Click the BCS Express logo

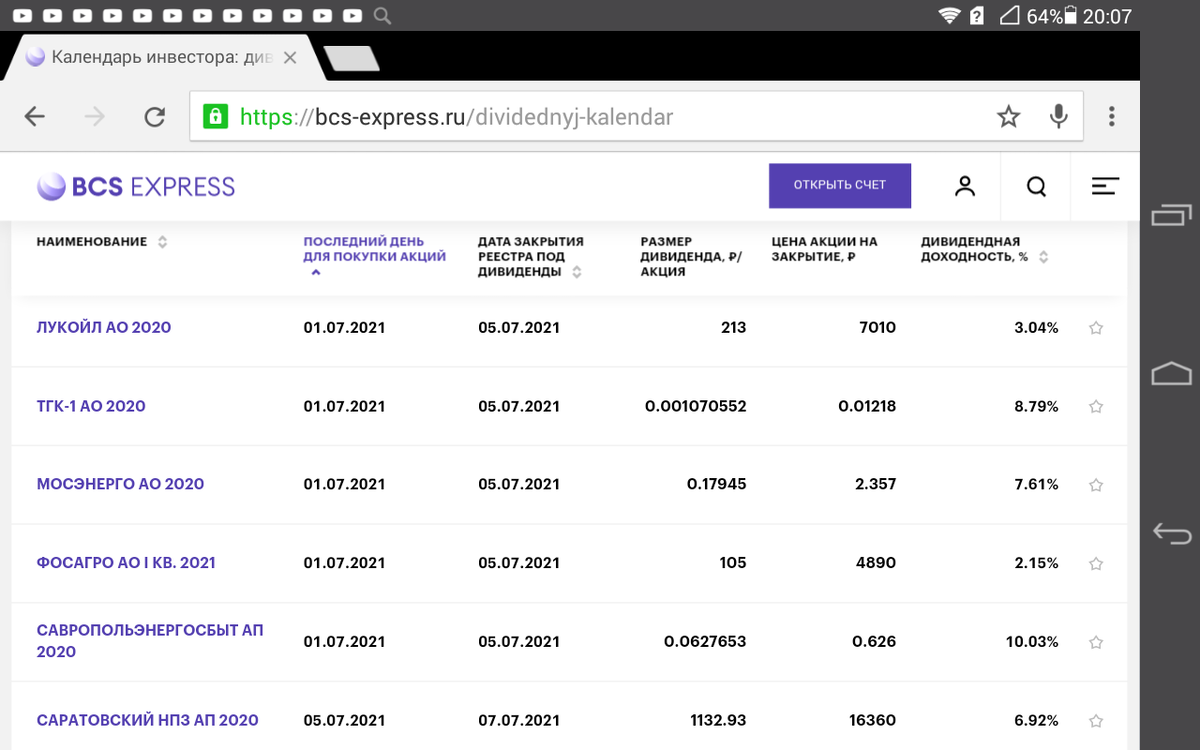[x=136, y=186]
